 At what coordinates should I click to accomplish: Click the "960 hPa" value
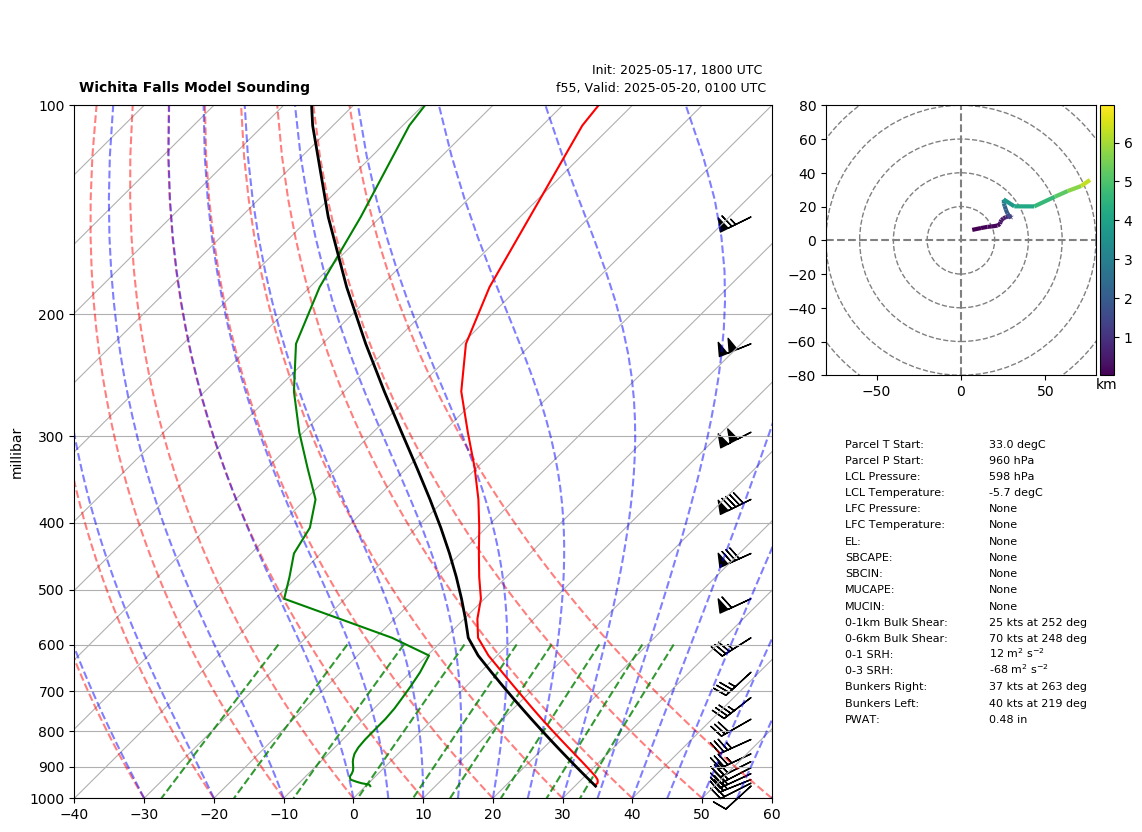point(1011,460)
